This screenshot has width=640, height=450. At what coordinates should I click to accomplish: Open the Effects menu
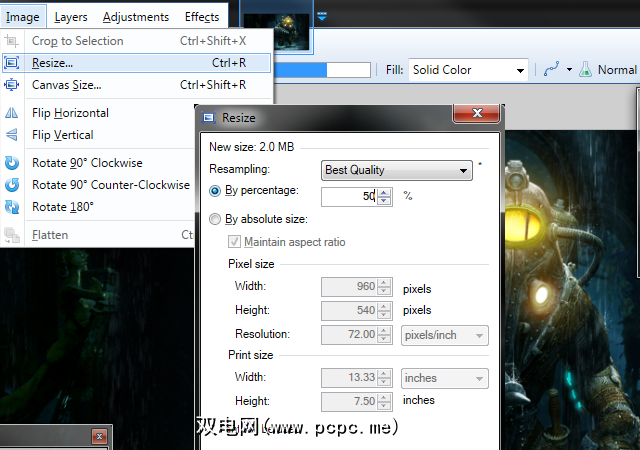202,17
